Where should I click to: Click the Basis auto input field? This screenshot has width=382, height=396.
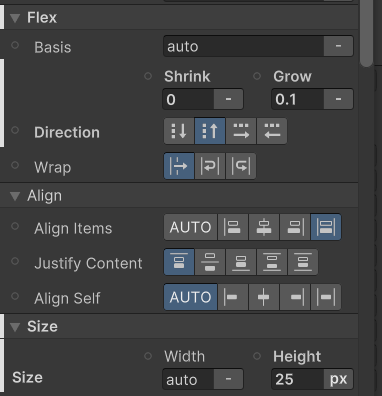244,46
